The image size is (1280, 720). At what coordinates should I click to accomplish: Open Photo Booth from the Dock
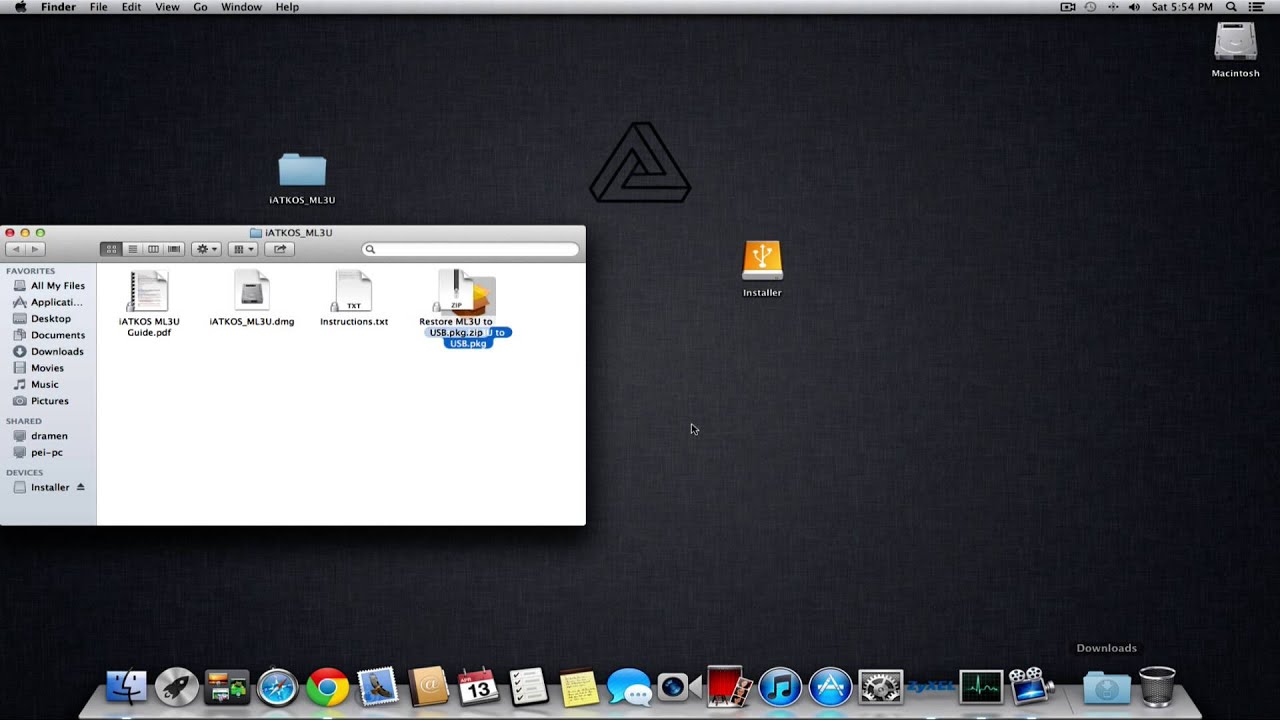[727, 687]
